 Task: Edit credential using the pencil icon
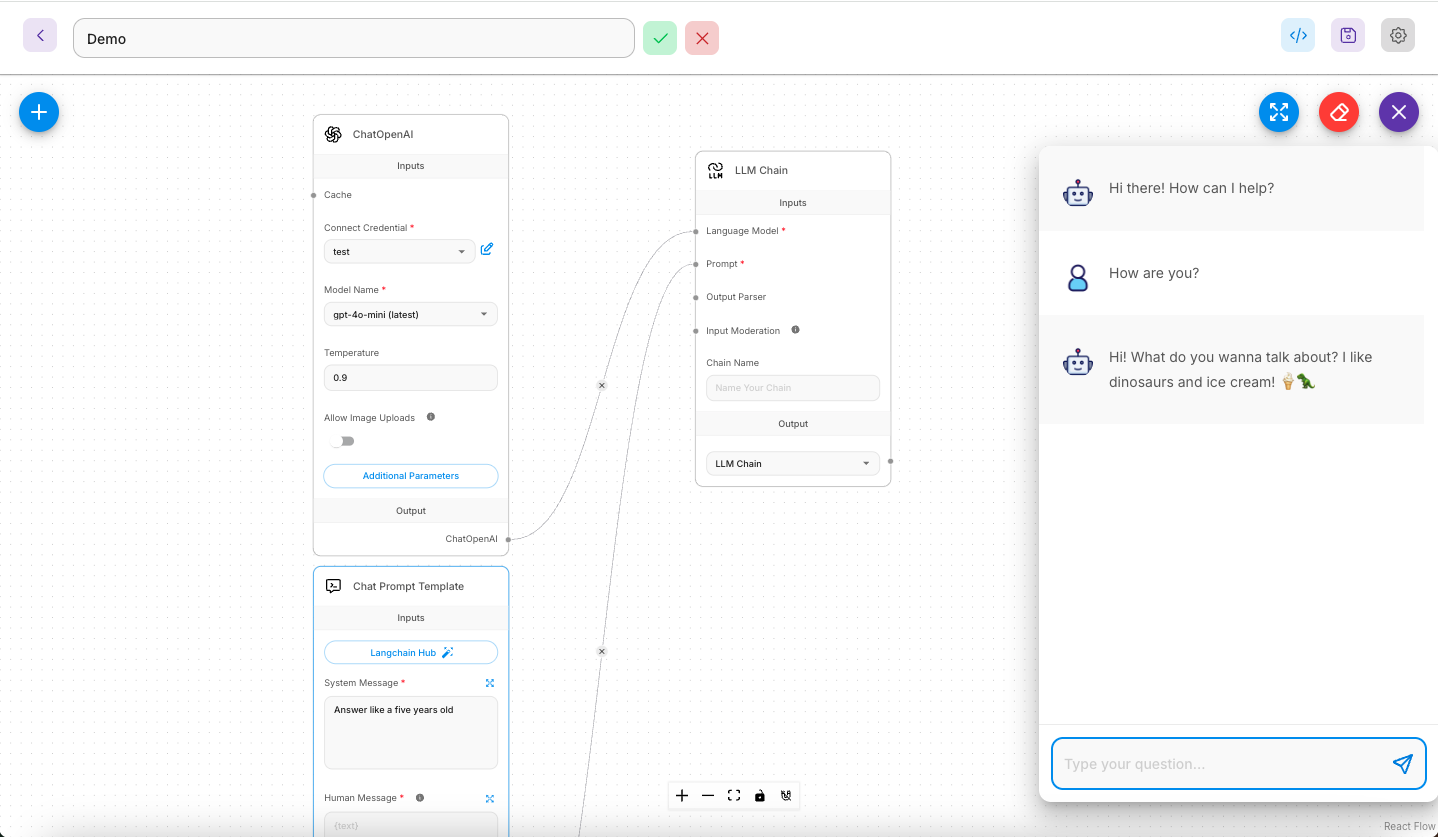487,249
